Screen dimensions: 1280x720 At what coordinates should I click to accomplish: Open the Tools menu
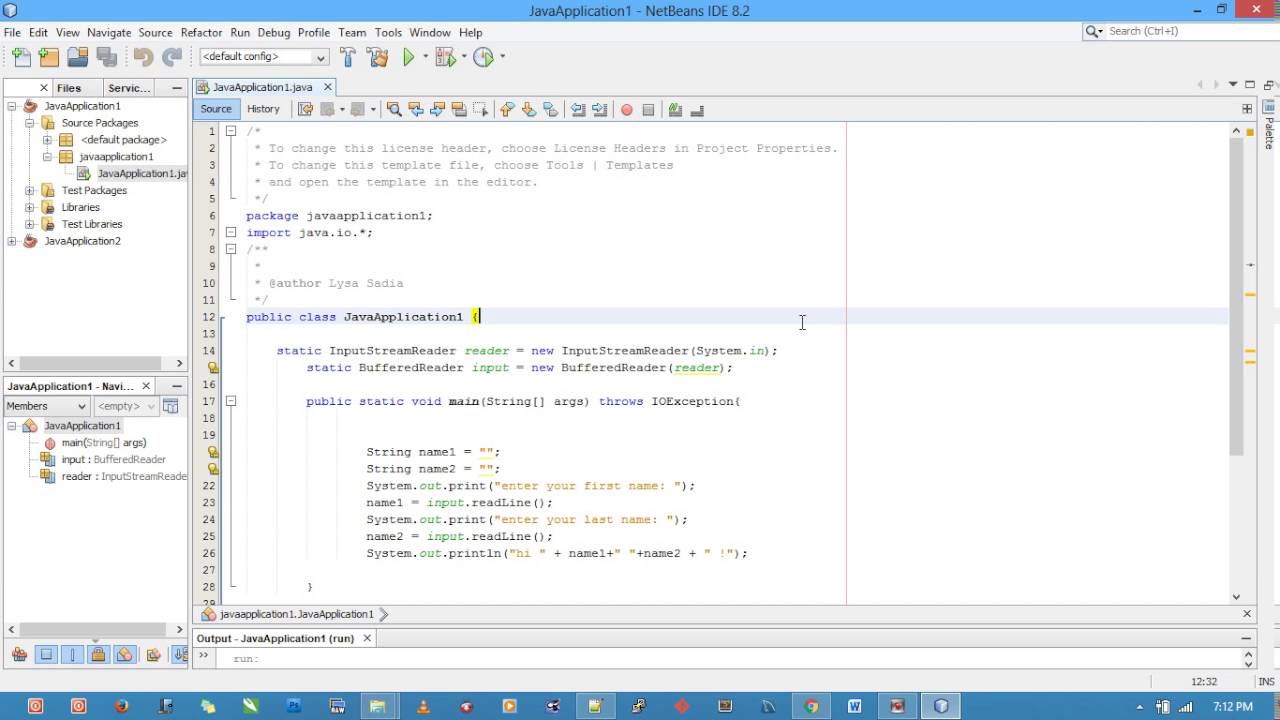click(388, 32)
